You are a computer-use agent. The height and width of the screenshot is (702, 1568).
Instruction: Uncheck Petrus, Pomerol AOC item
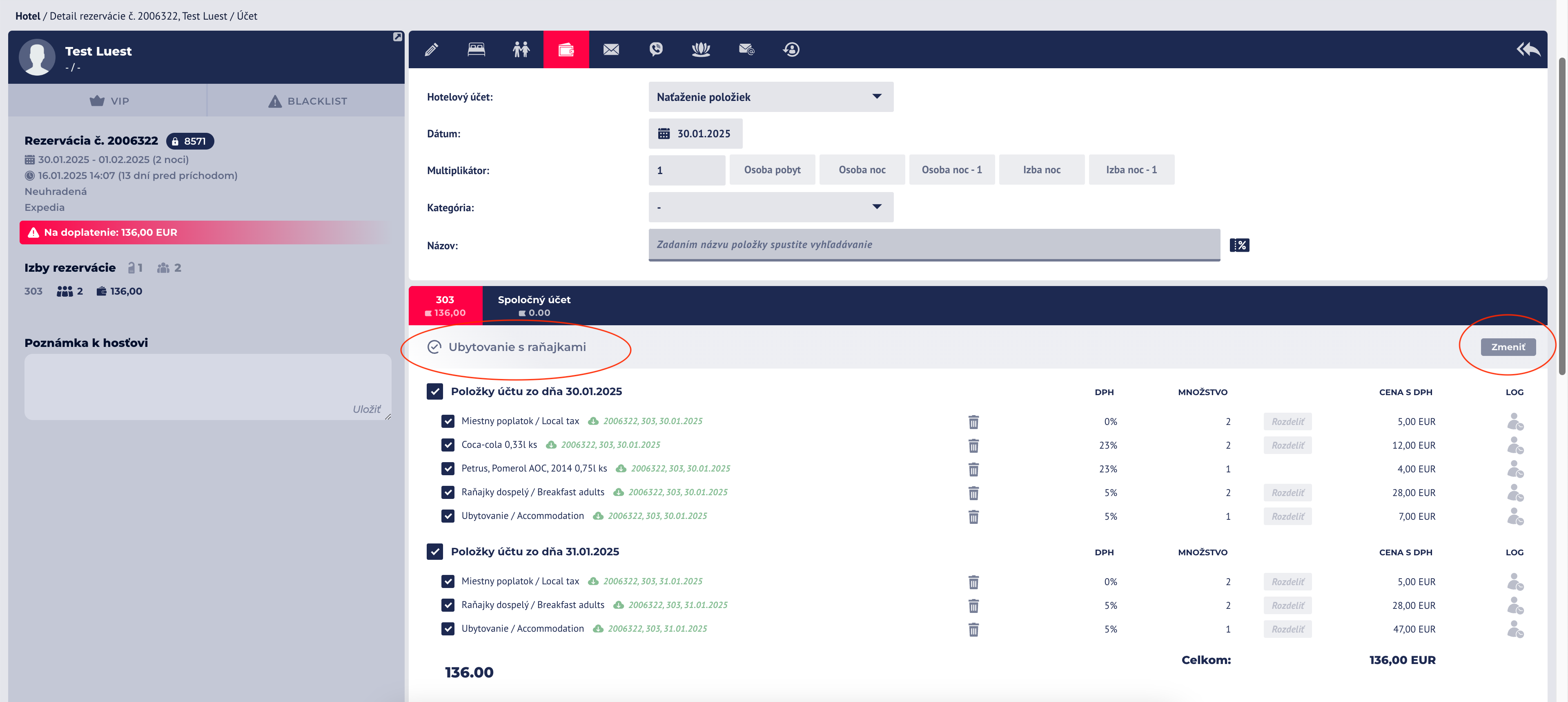pyautogui.click(x=448, y=469)
